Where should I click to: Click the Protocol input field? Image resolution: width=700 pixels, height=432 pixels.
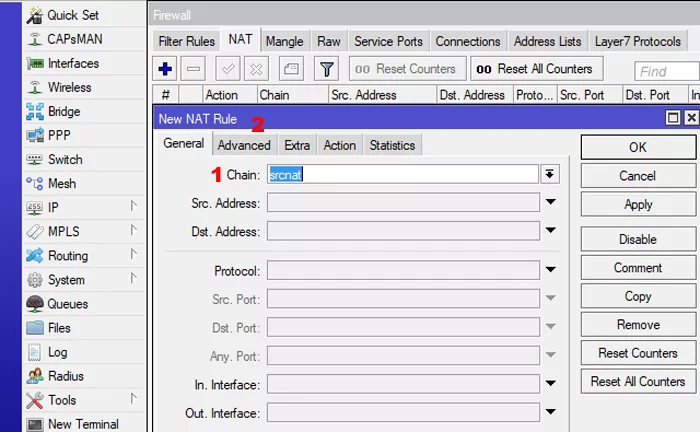click(403, 270)
